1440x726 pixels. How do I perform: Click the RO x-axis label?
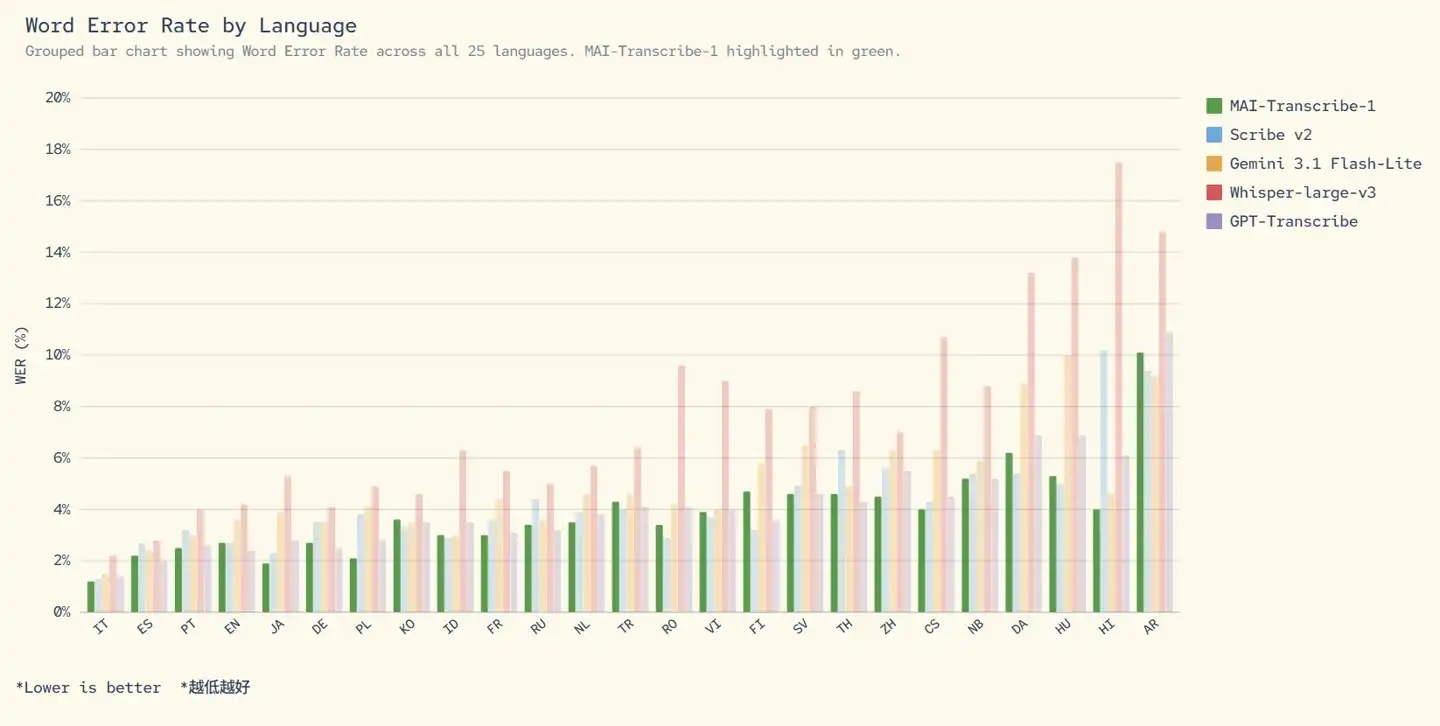click(669, 627)
